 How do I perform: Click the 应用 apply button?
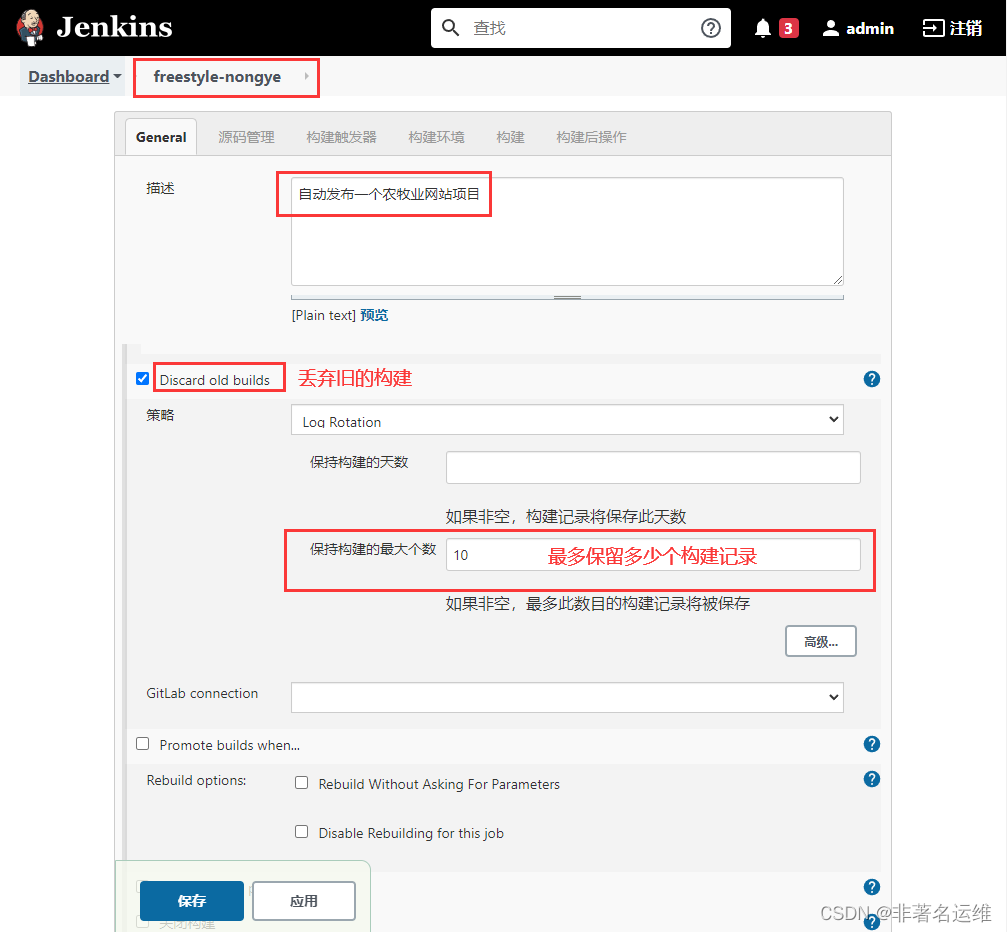point(304,901)
